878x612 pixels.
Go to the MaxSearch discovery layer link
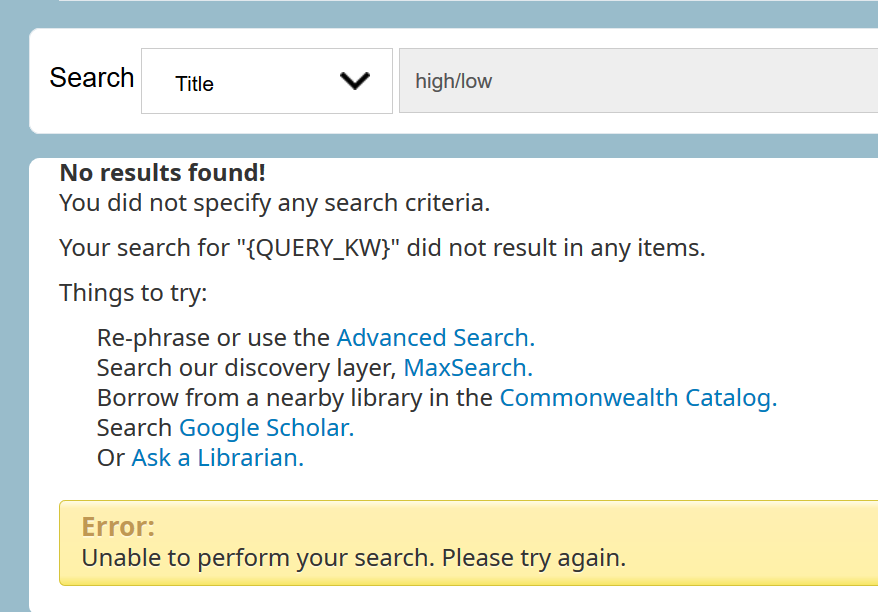point(468,367)
